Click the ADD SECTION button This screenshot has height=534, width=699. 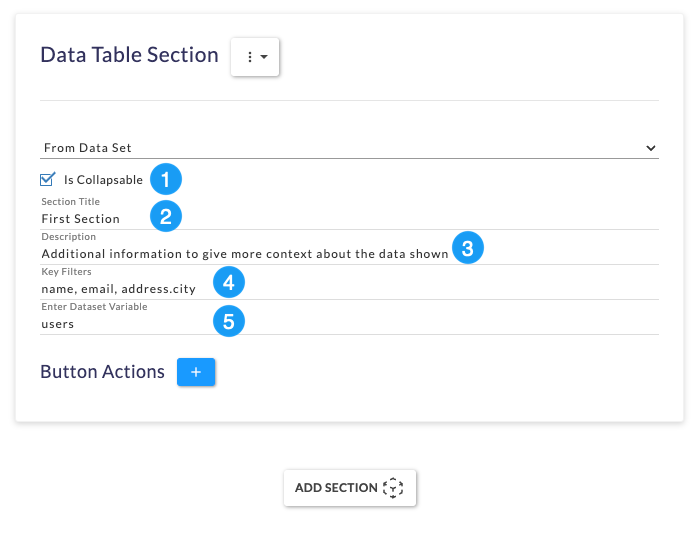(x=350, y=488)
